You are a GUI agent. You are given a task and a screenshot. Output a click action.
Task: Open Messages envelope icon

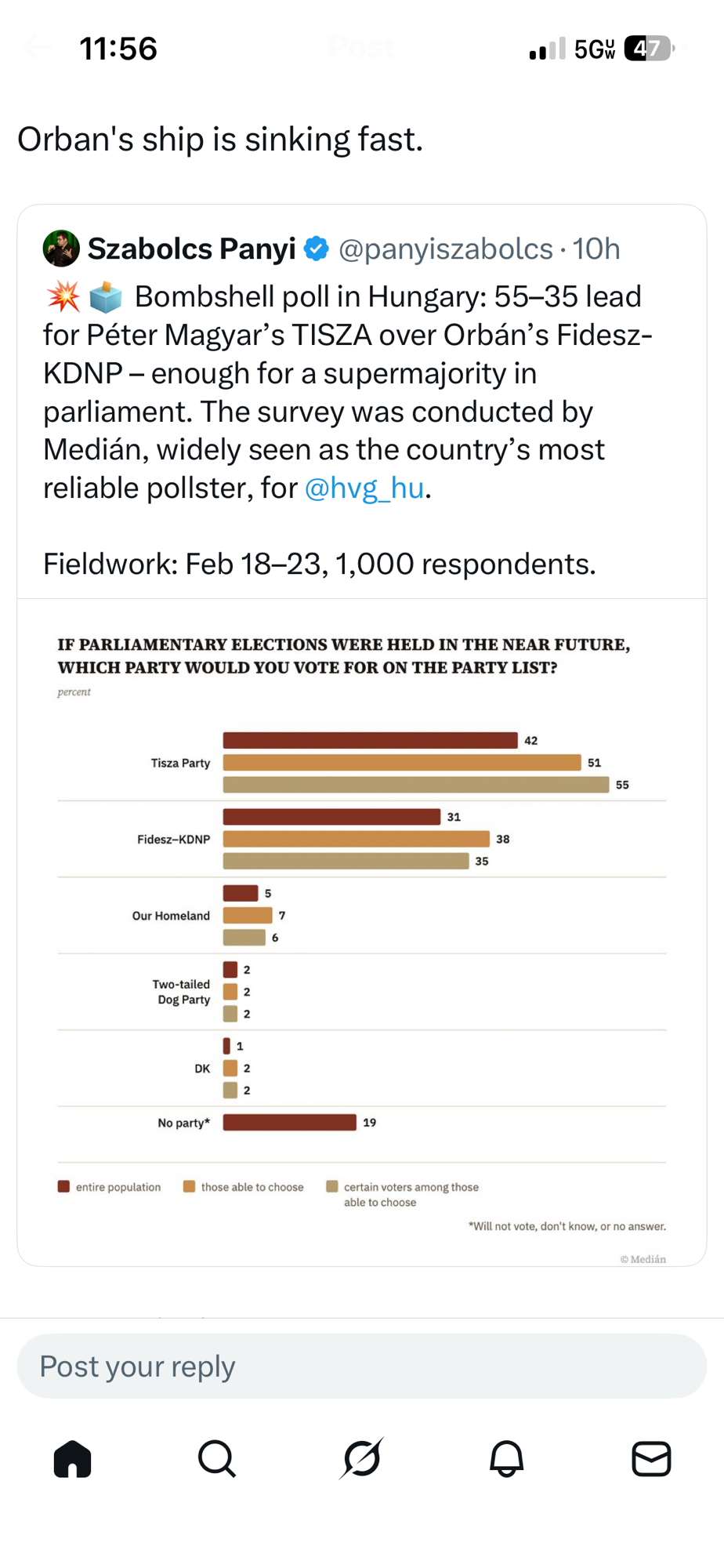651,1459
